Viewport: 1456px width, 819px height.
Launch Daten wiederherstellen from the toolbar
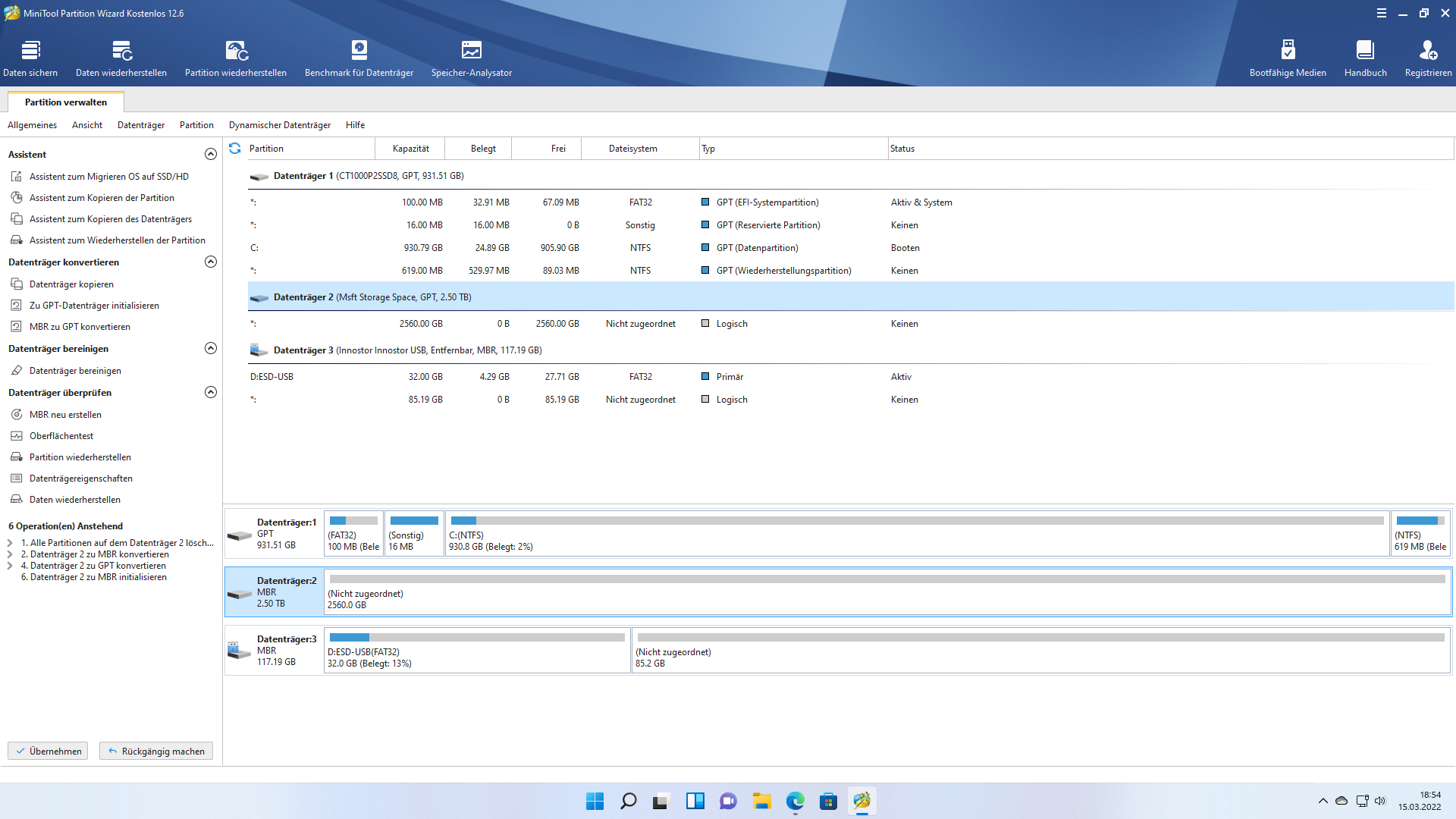(x=121, y=58)
